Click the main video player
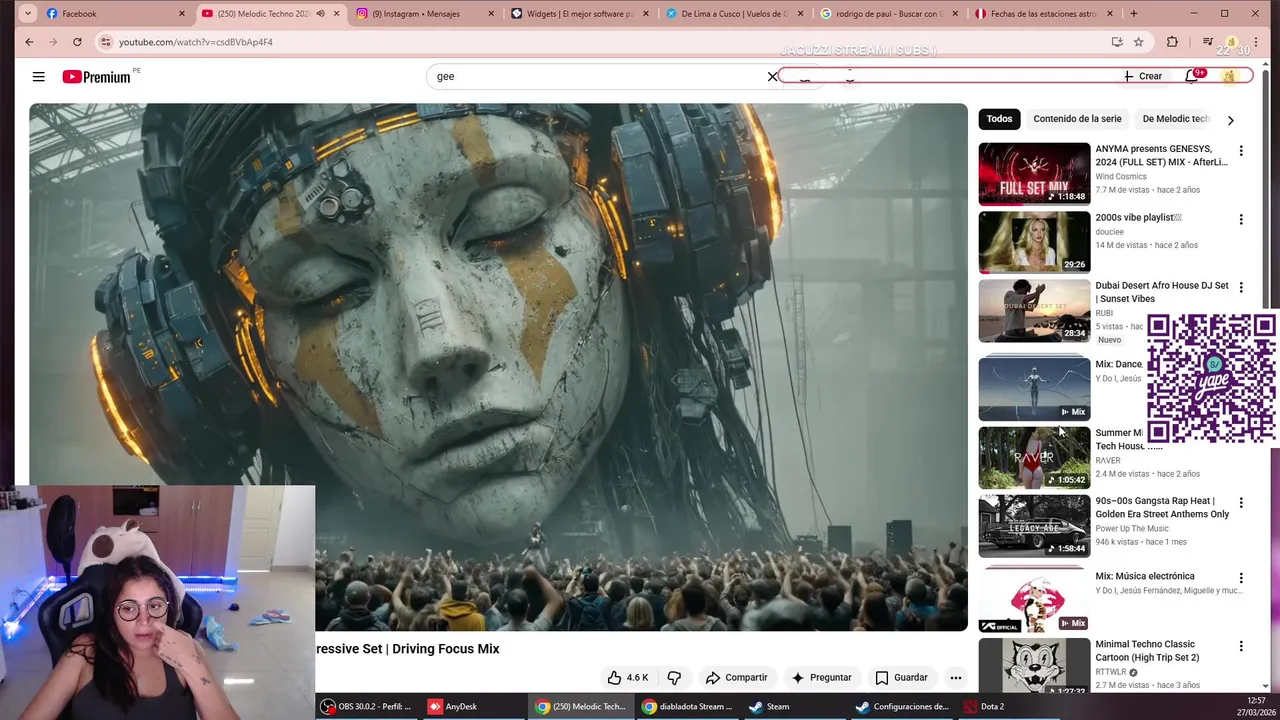1280x720 pixels. click(x=498, y=367)
